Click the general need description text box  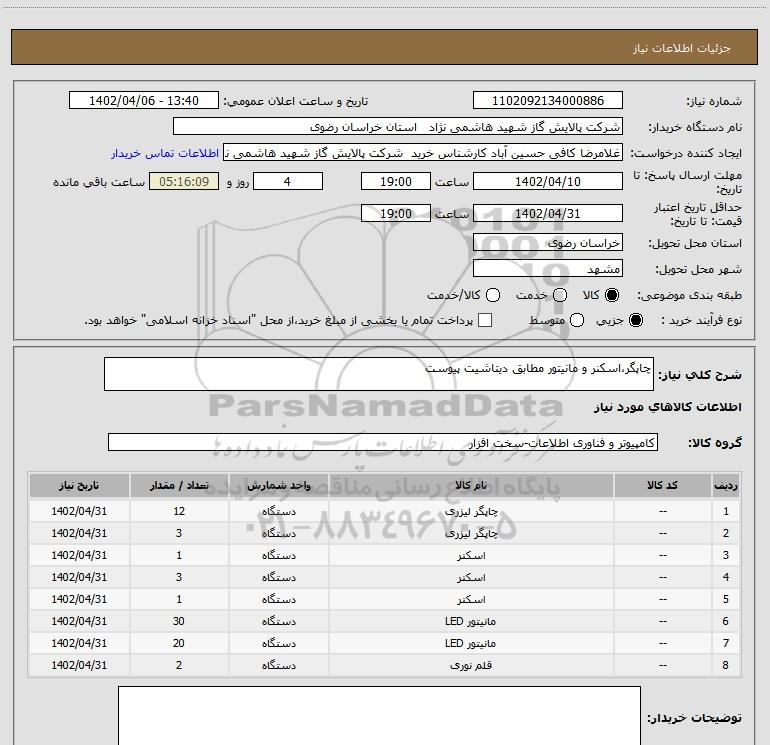tap(379, 374)
